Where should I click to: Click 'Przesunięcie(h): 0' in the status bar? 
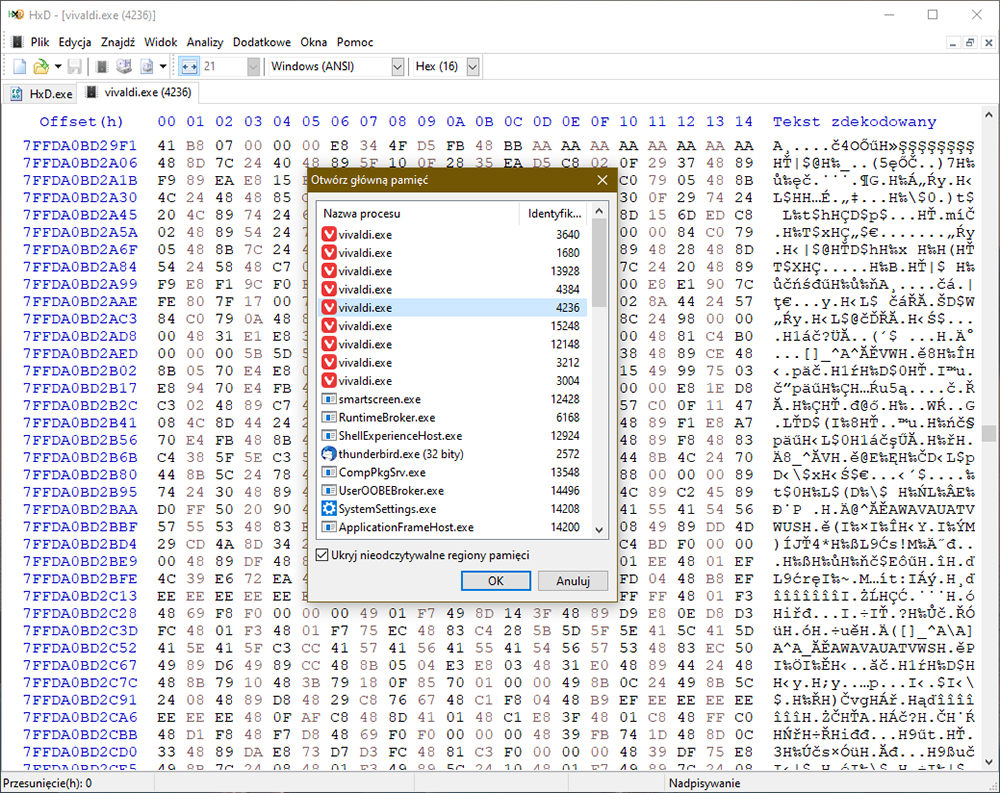click(x=47, y=783)
